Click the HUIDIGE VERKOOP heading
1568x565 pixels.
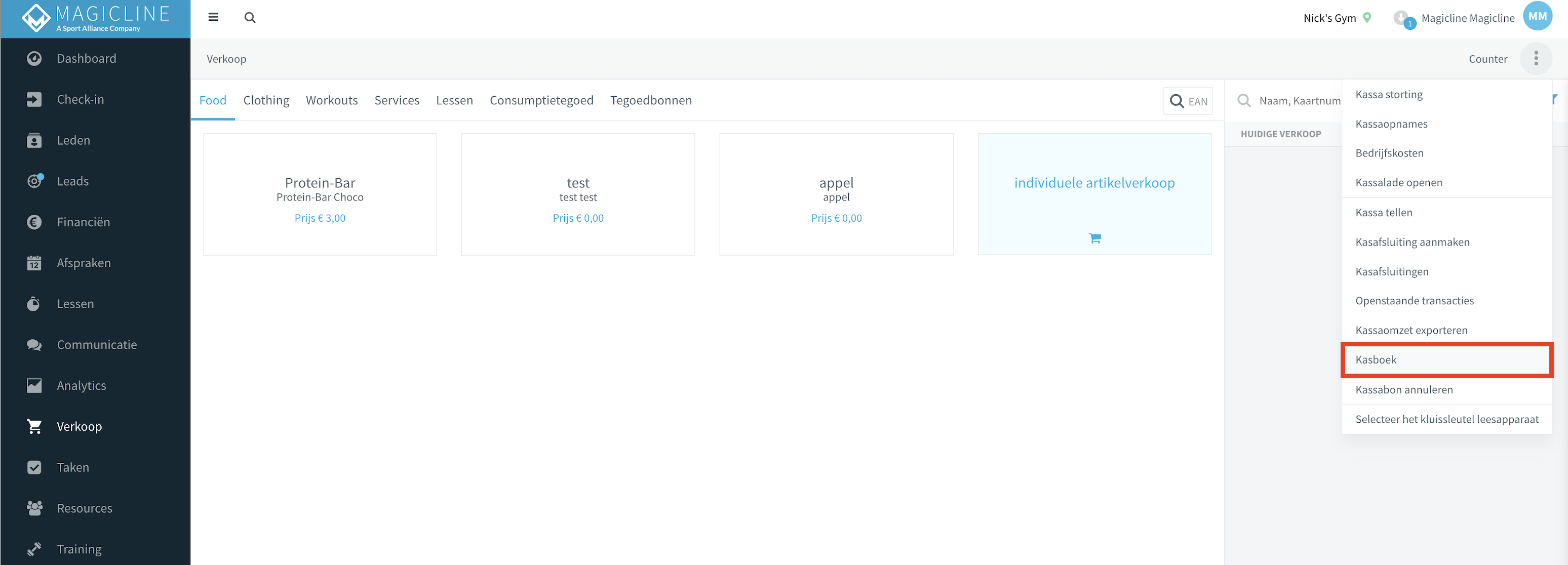pos(1281,134)
